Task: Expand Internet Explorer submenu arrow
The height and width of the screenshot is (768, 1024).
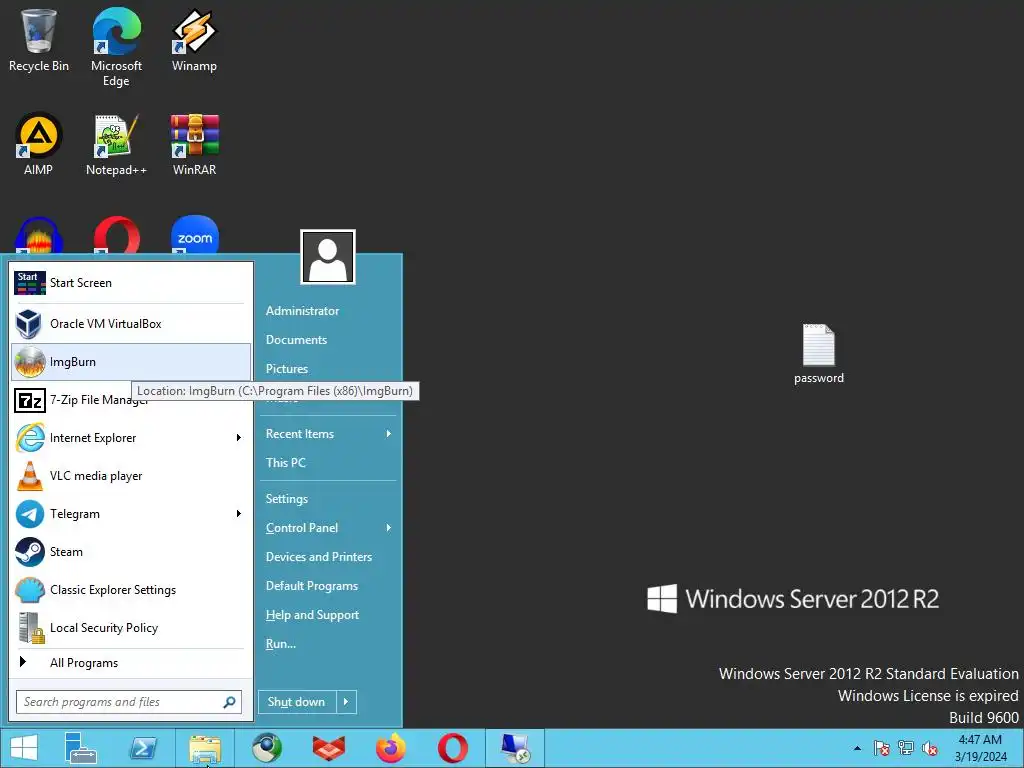Action: click(238, 438)
